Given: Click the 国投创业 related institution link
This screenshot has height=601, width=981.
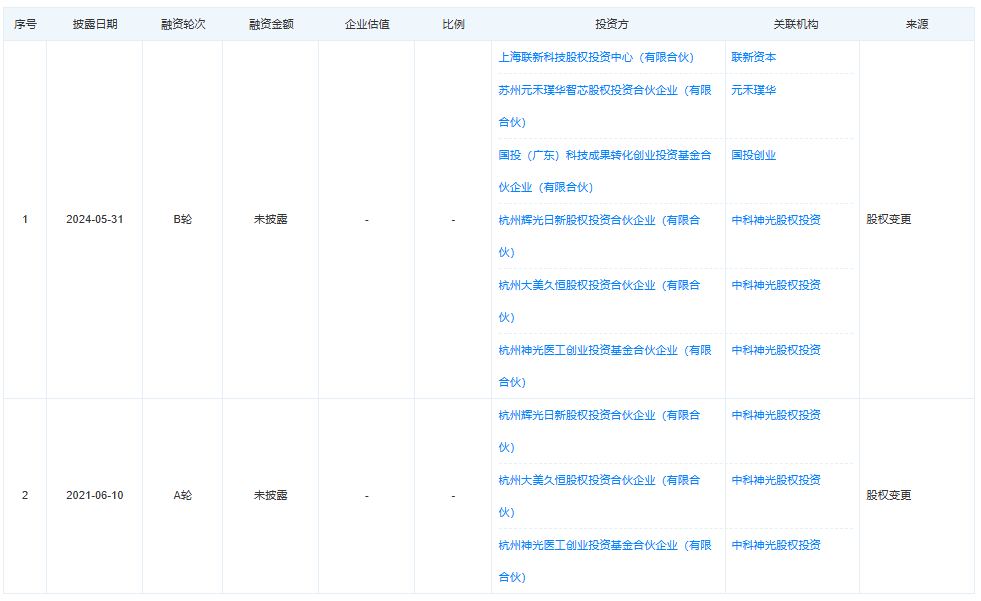Looking at the screenshot, I should pyautogui.click(x=753, y=156).
